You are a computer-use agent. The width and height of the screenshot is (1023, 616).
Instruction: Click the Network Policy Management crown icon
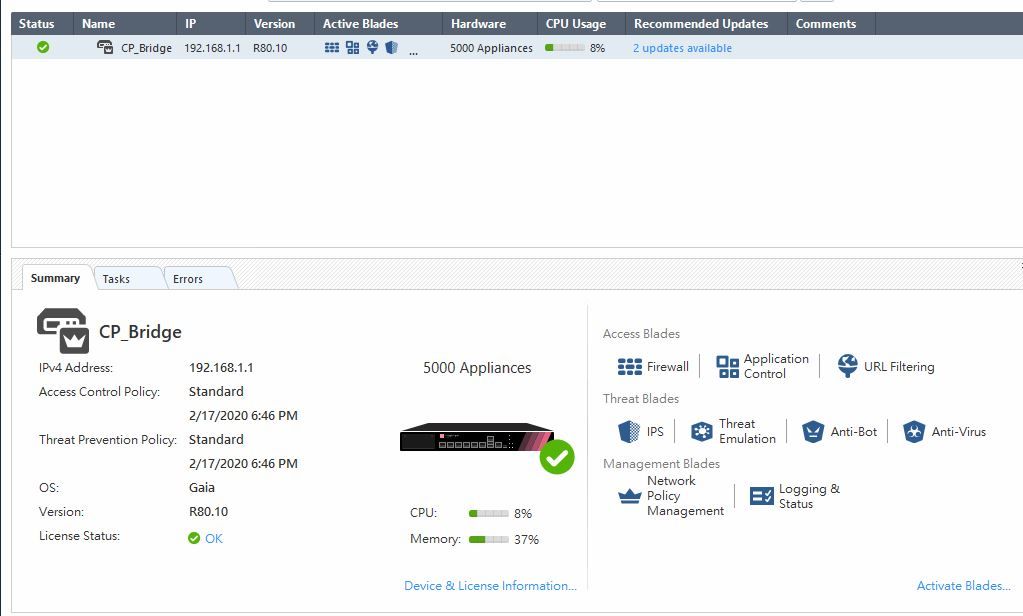(x=629, y=496)
